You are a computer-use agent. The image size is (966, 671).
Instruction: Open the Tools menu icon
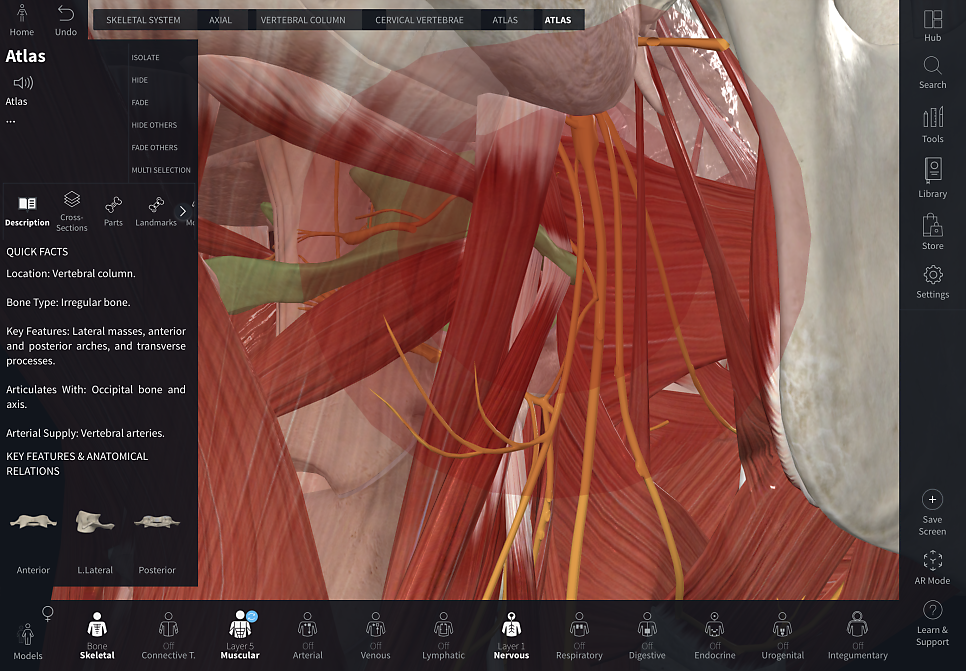tap(932, 125)
